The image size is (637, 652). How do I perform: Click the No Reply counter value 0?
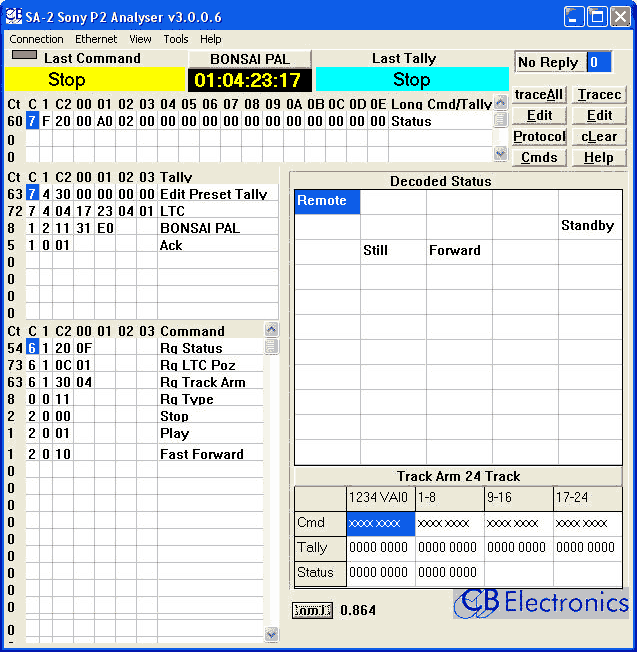click(x=599, y=62)
